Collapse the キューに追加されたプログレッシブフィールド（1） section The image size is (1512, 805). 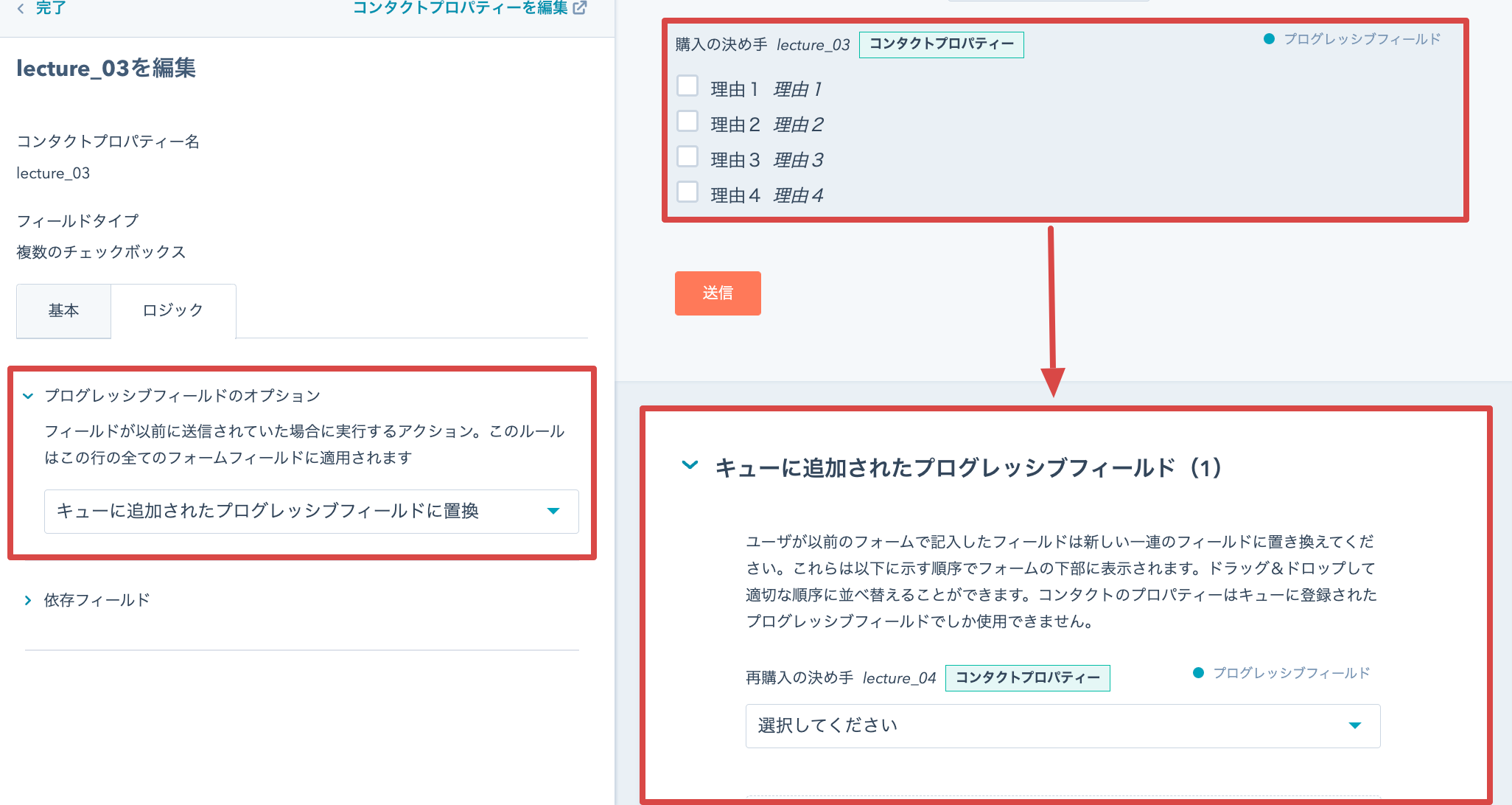(x=690, y=467)
